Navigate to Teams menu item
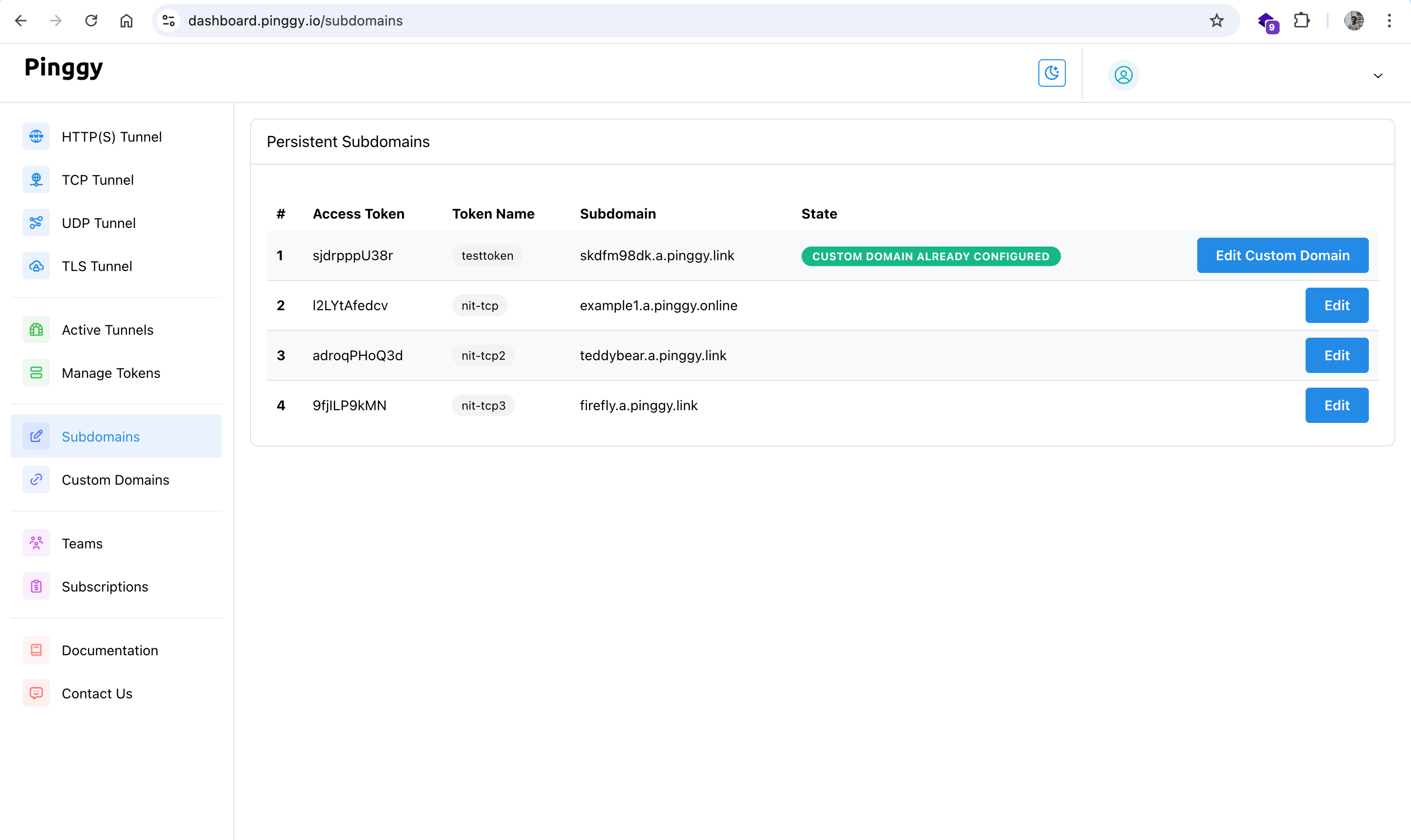The image size is (1411, 840). click(x=82, y=543)
